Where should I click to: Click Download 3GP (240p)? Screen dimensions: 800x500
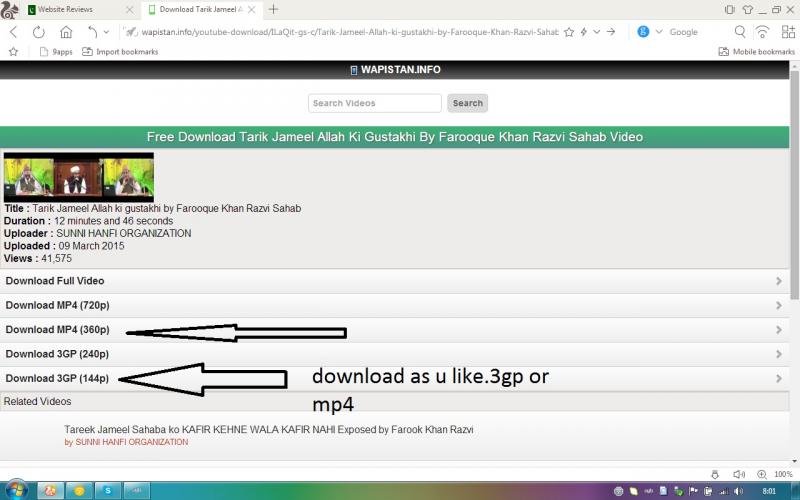pyautogui.click(x=394, y=354)
